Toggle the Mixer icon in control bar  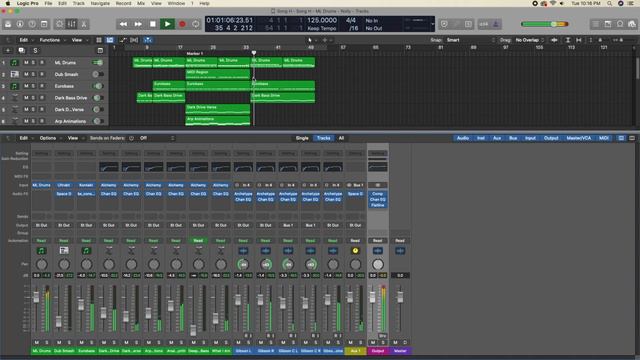coord(72,24)
